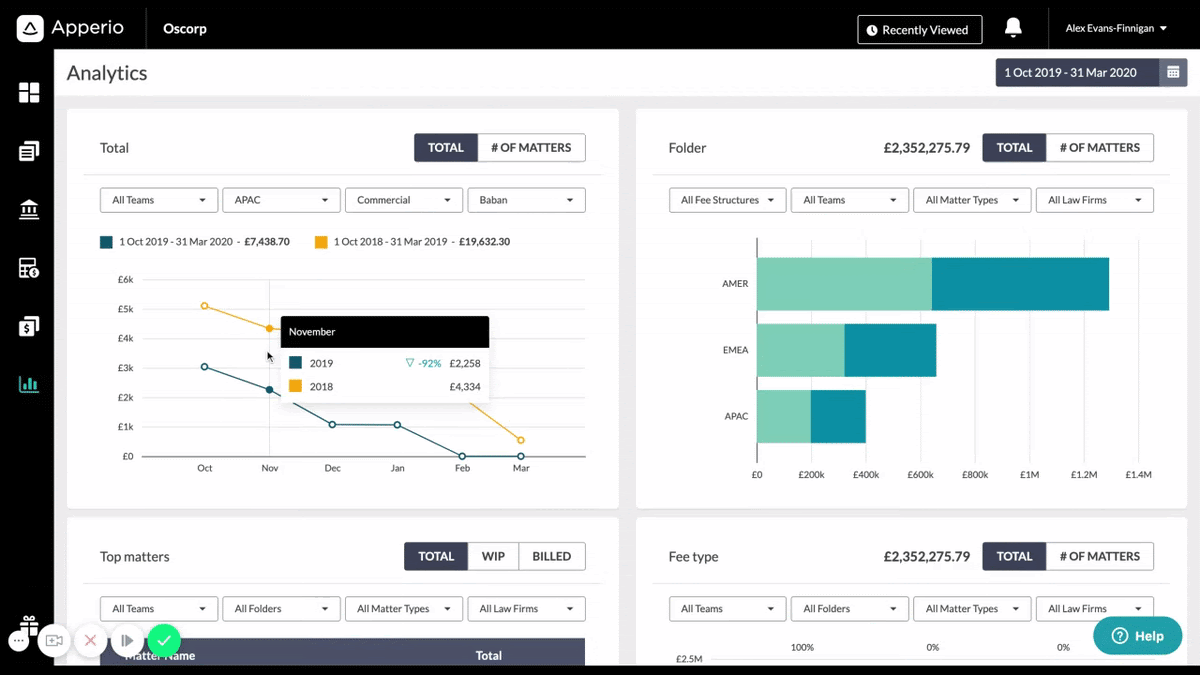
Task: Select TOTAL in the Total chart panel
Action: [446, 148]
